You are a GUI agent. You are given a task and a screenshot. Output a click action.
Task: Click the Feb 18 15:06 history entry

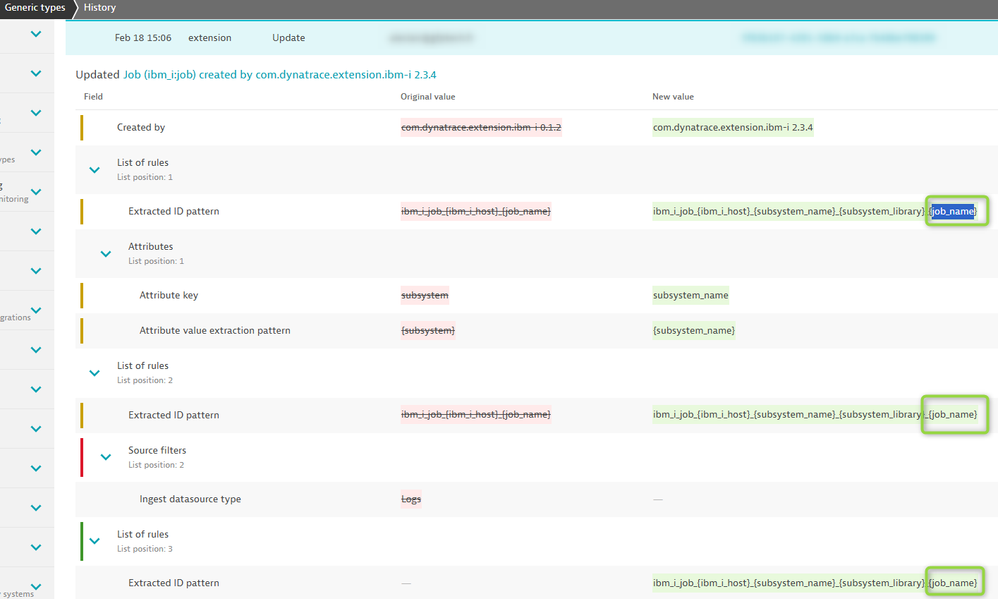tap(143, 38)
